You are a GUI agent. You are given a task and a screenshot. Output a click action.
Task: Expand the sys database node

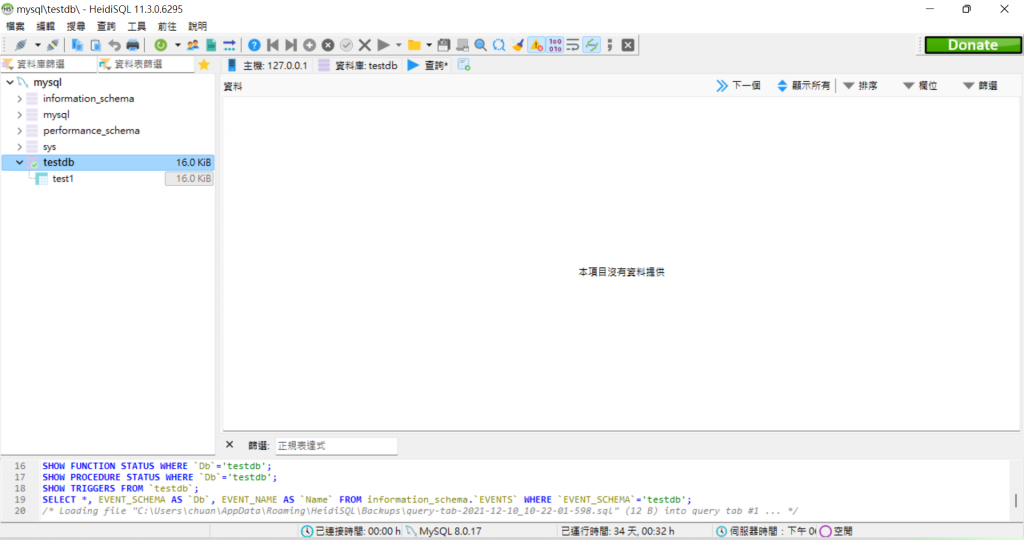pyautogui.click(x=20, y=147)
